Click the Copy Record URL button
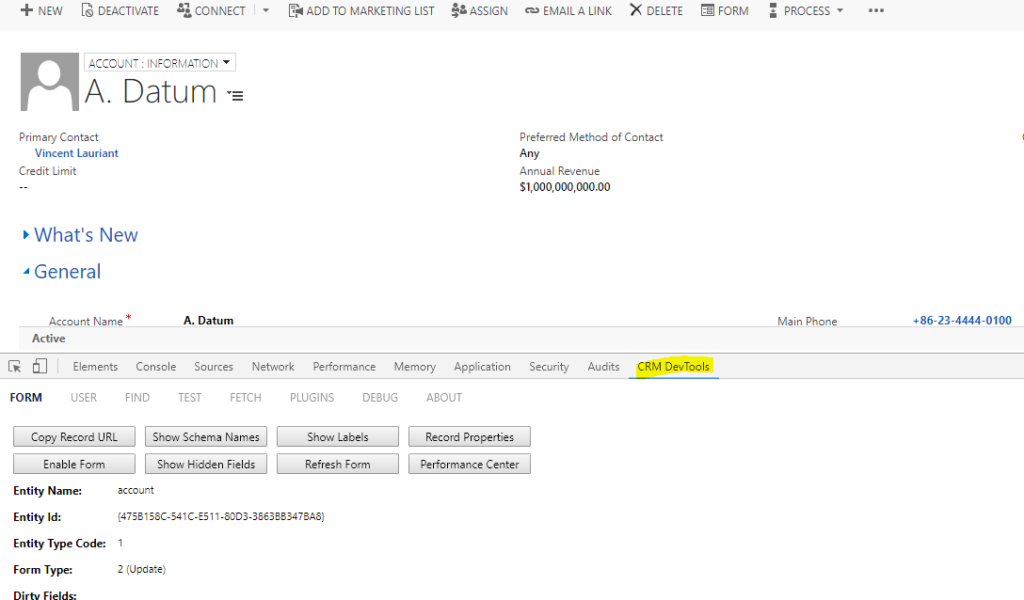The width and height of the screenshot is (1024, 600). [74, 437]
